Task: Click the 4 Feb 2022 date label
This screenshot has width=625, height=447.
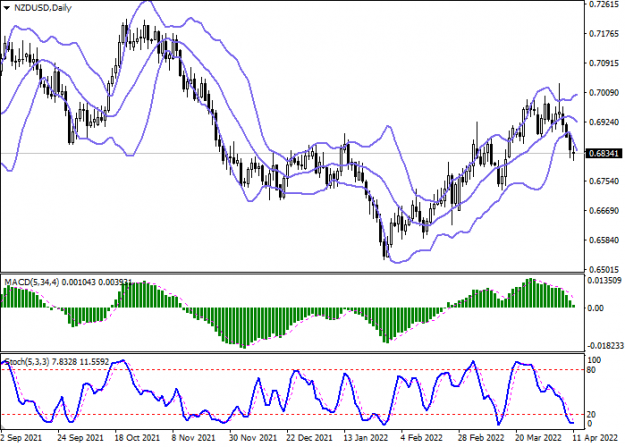Action: pos(422,438)
